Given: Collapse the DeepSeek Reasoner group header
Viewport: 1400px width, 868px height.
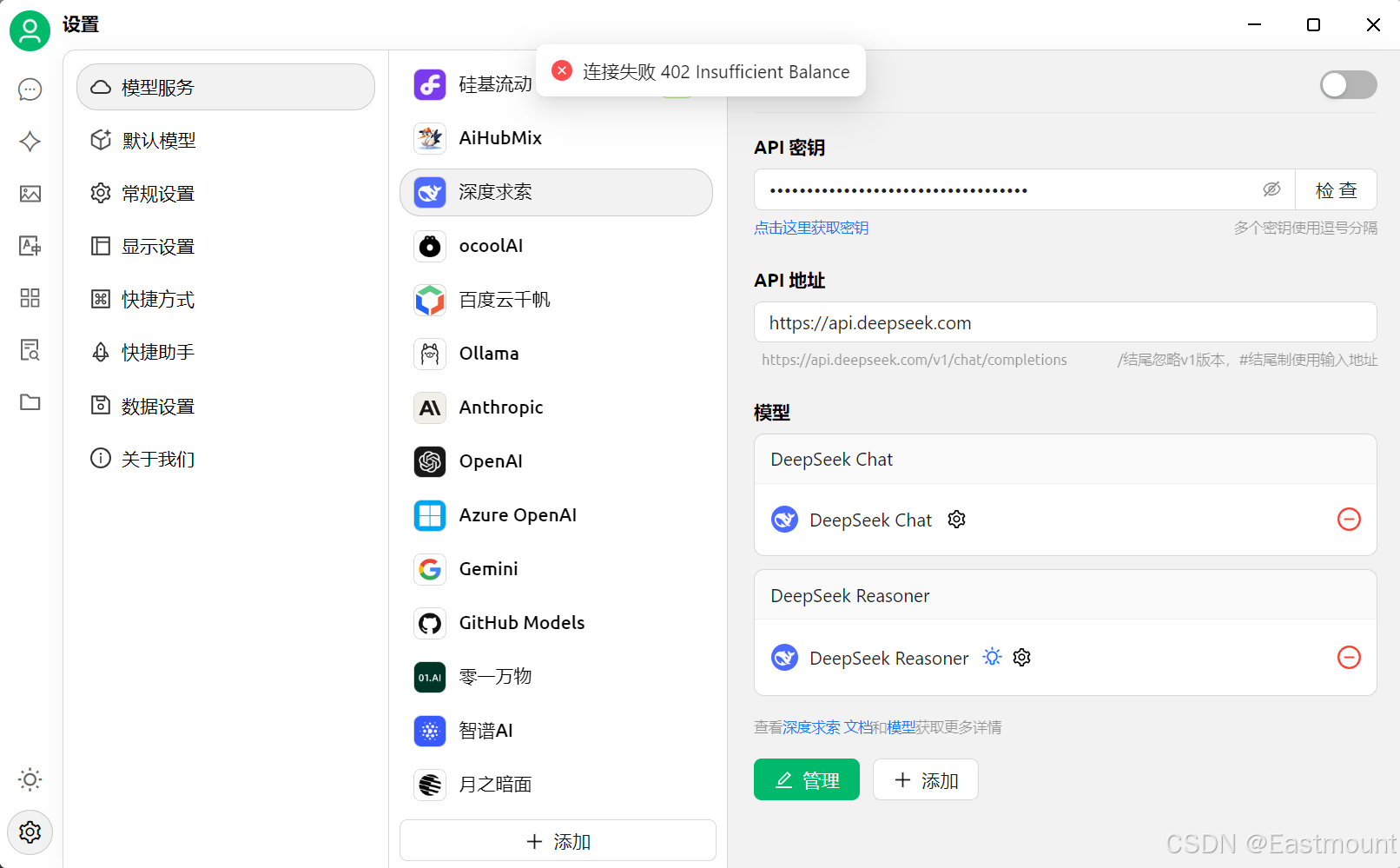Looking at the screenshot, I should (x=1065, y=596).
